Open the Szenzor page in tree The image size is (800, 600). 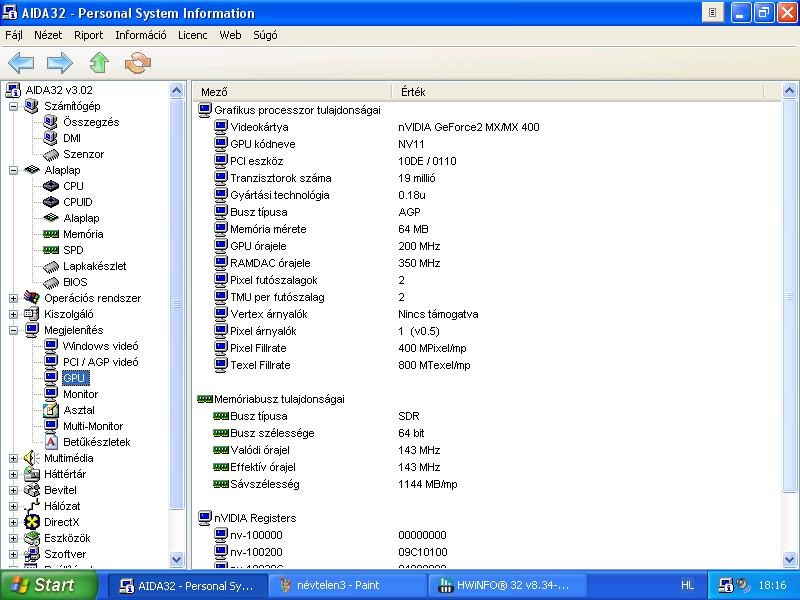(83, 154)
